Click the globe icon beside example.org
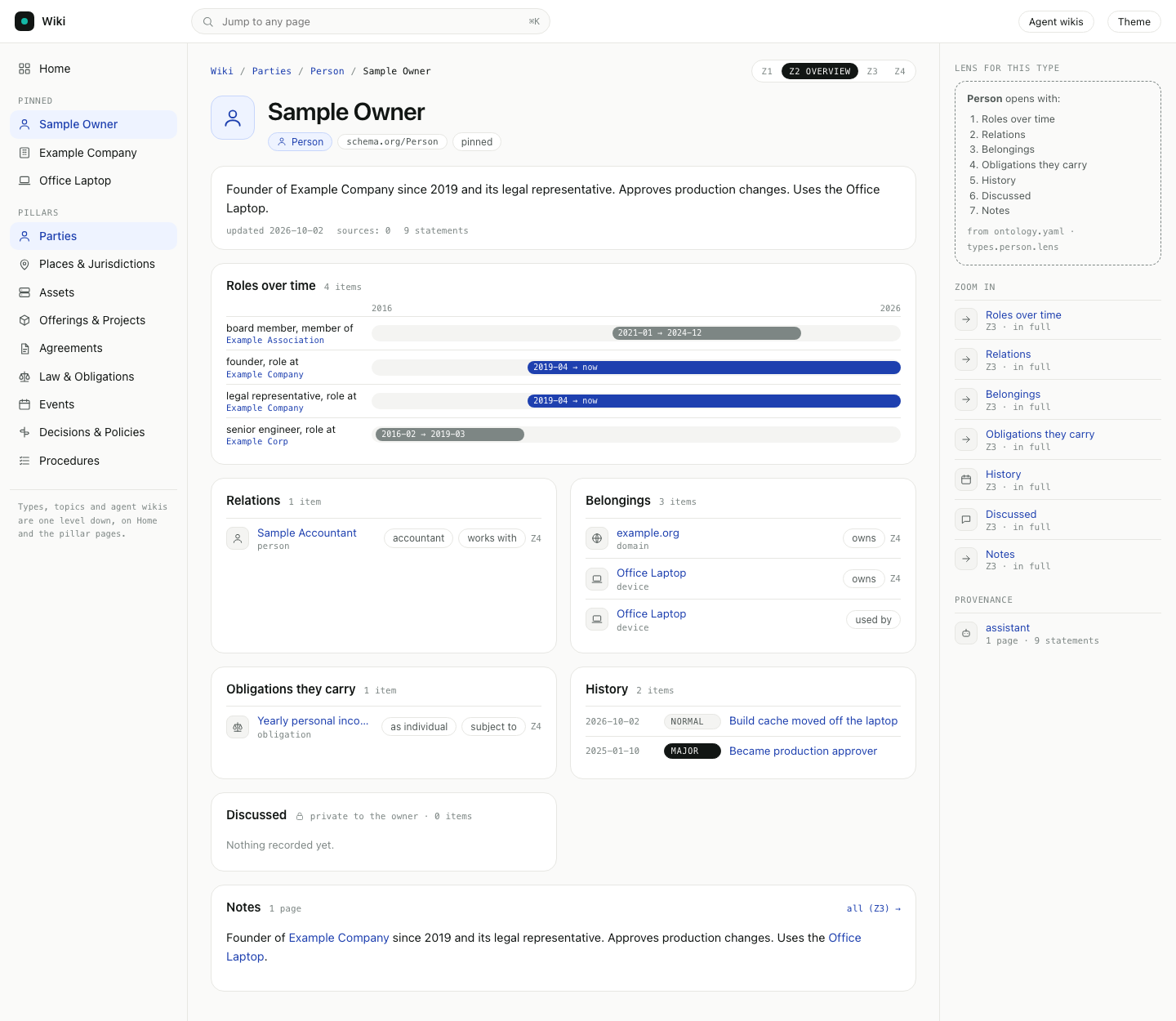Image resolution: width=1176 pixels, height=1021 pixels. pos(597,538)
